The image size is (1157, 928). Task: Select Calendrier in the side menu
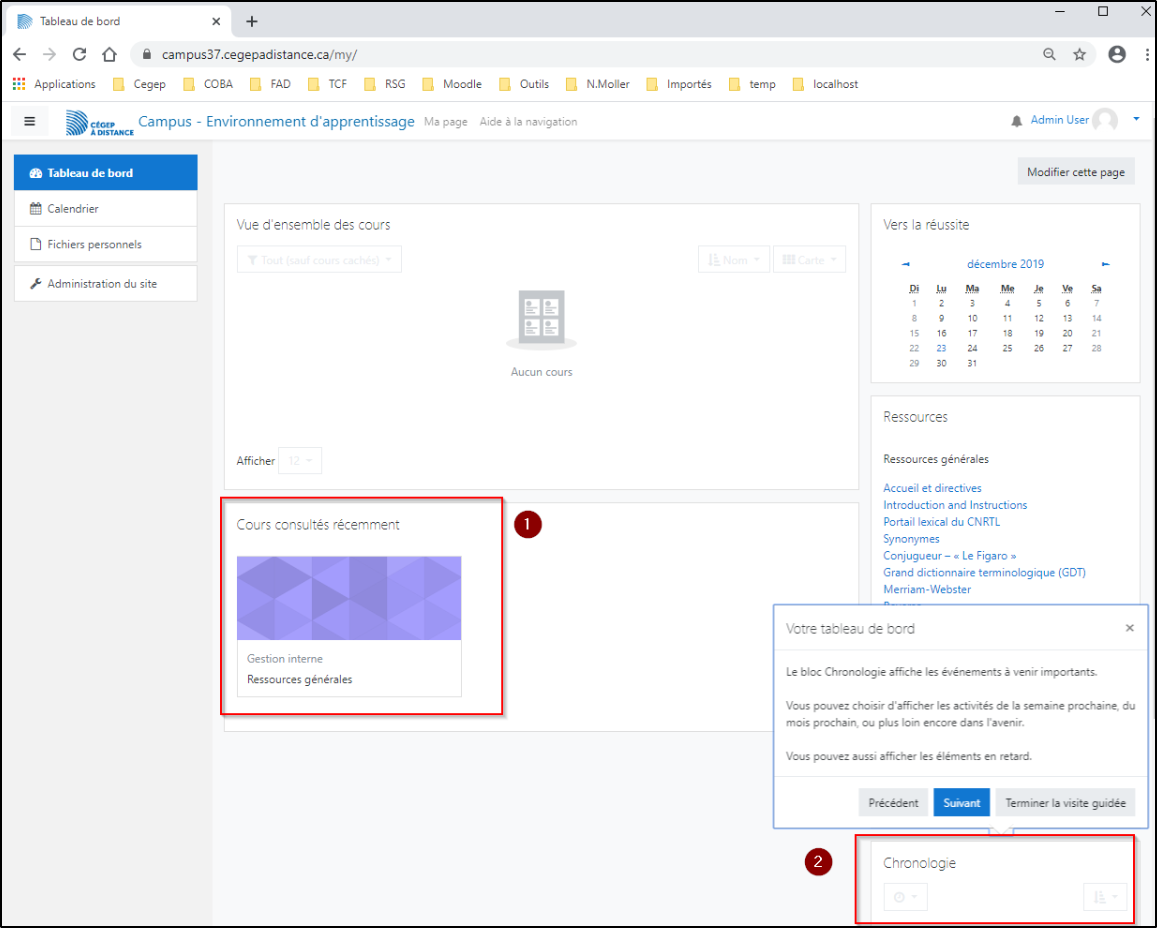coord(73,209)
